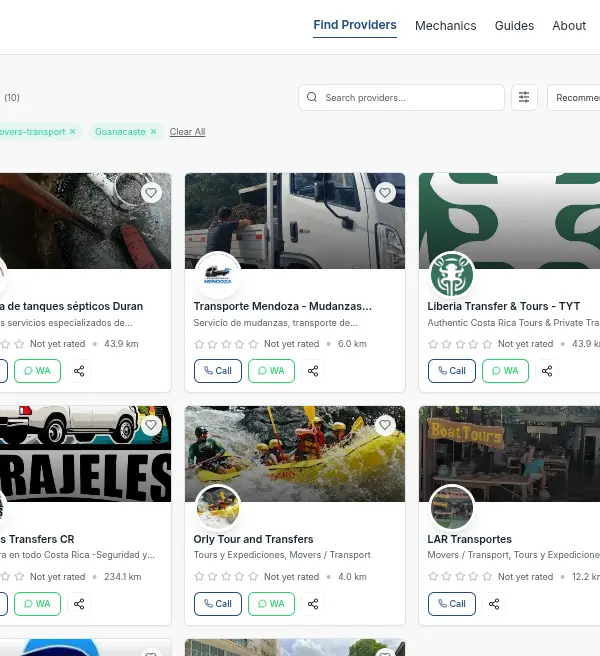Screen dimensions: 600x656
Task: Call Orly Tour and Transfers
Action: [x=218, y=604]
